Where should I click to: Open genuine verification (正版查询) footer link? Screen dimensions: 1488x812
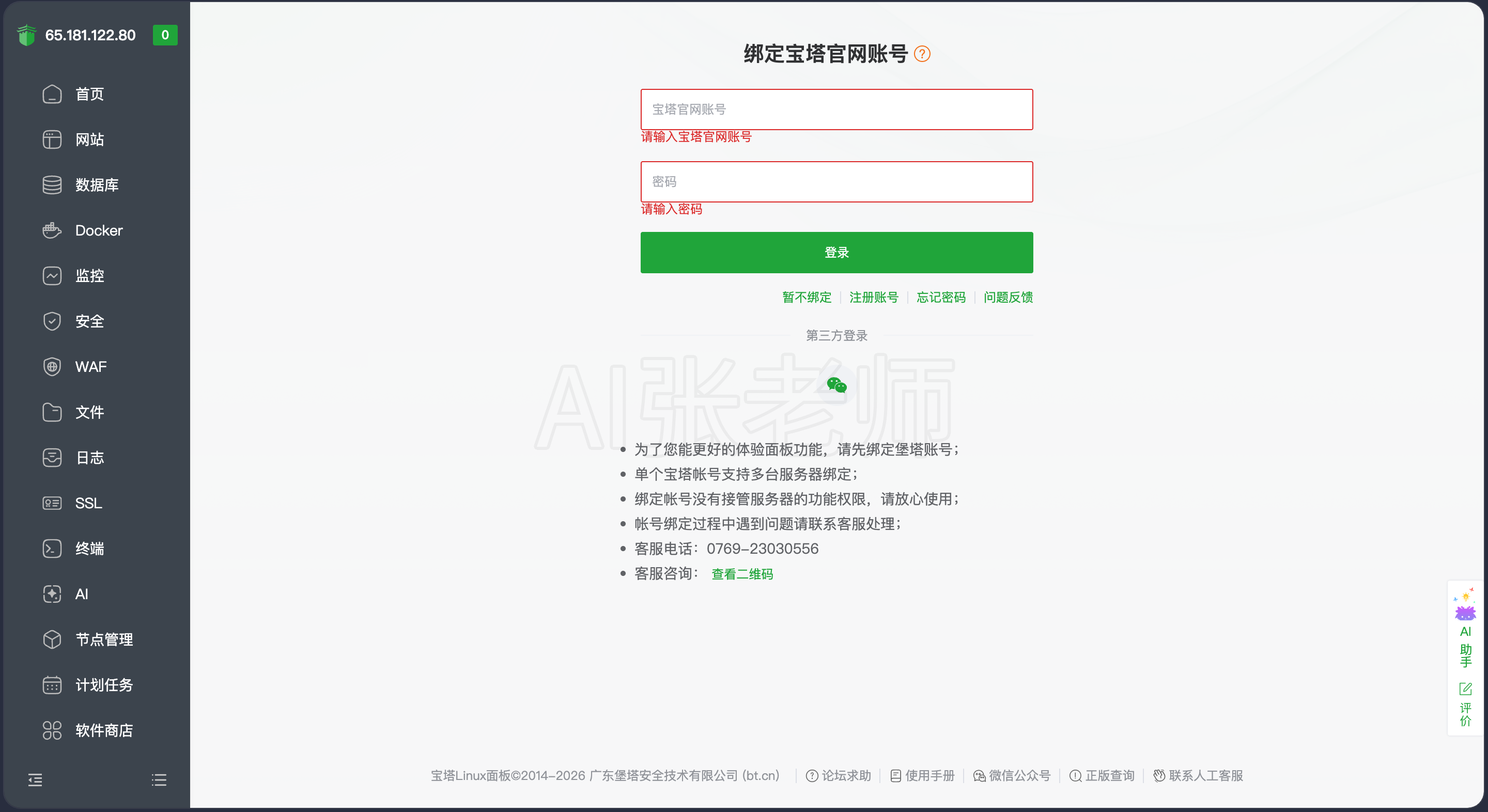pos(1102,776)
